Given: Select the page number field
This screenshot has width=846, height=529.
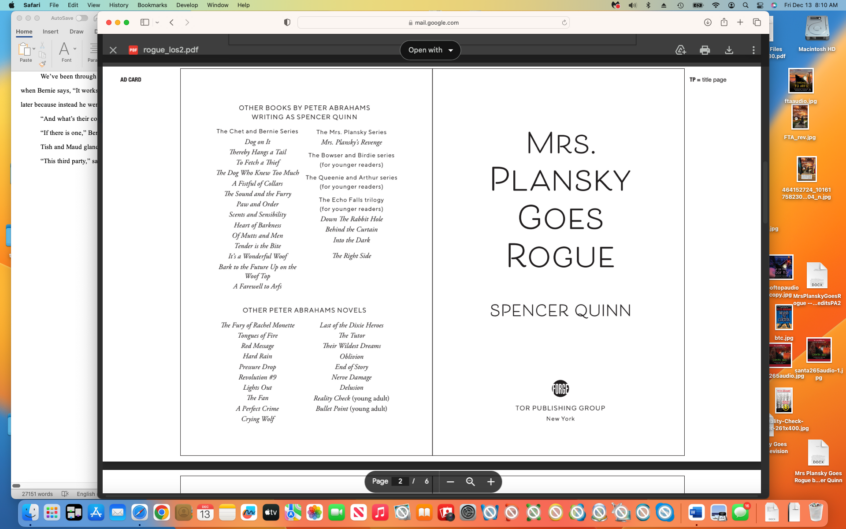Looking at the screenshot, I should tap(400, 481).
